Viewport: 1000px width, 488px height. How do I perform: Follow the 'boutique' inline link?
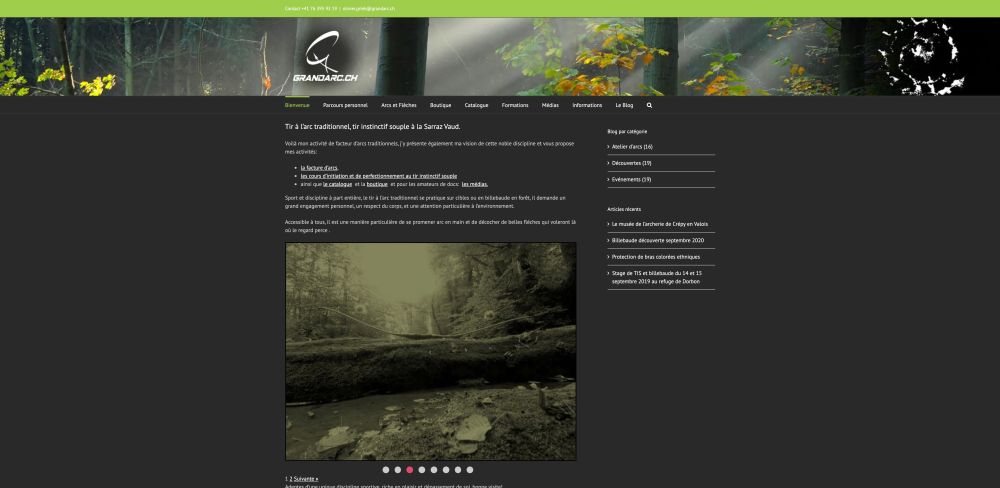click(x=377, y=184)
